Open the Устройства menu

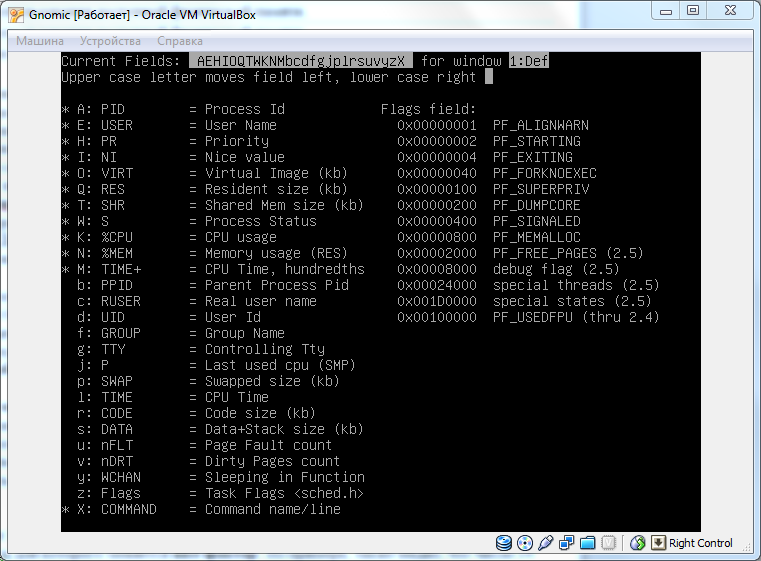point(110,41)
